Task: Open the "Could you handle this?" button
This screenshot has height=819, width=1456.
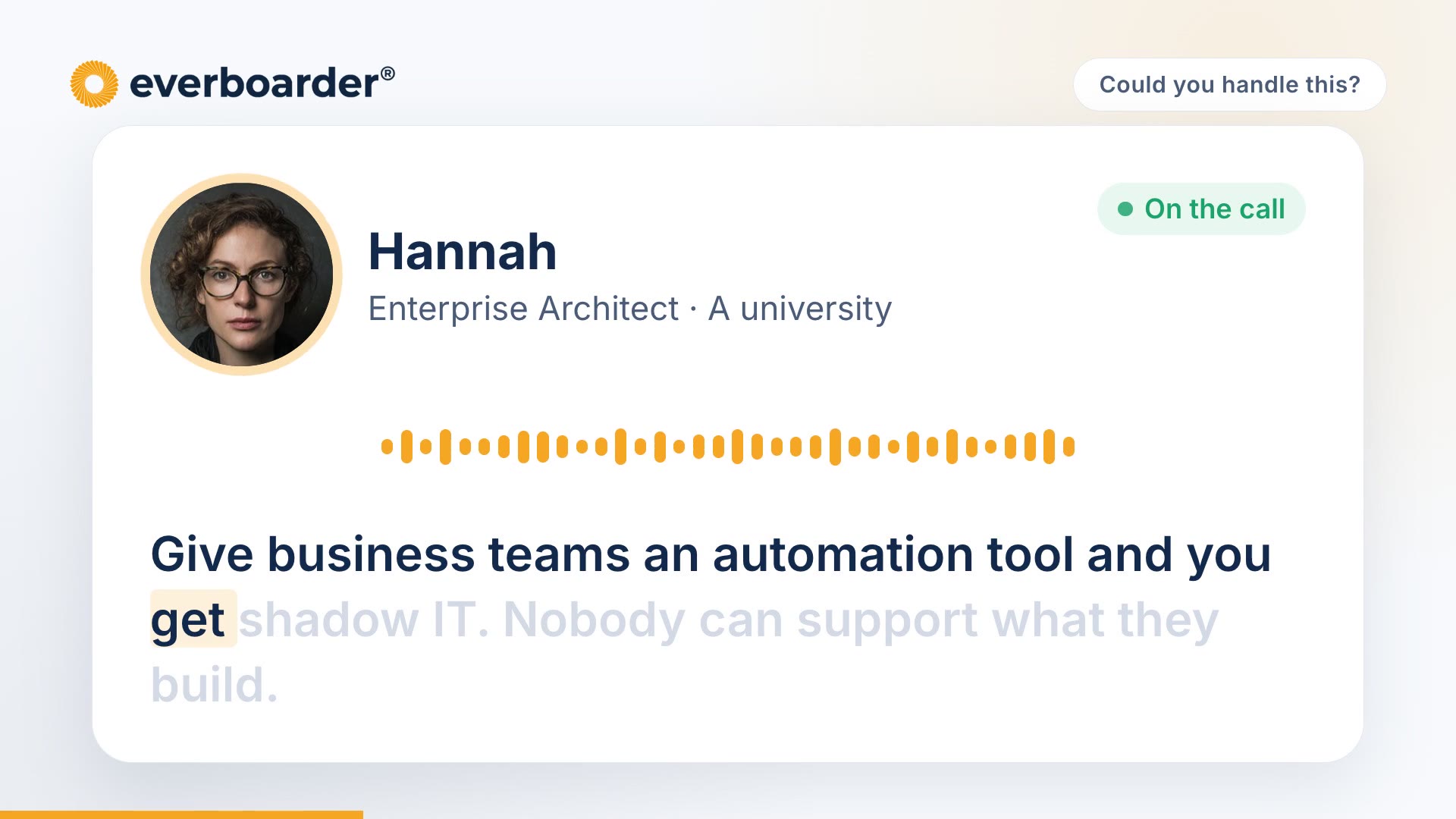Action: click(x=1229, y=84)
